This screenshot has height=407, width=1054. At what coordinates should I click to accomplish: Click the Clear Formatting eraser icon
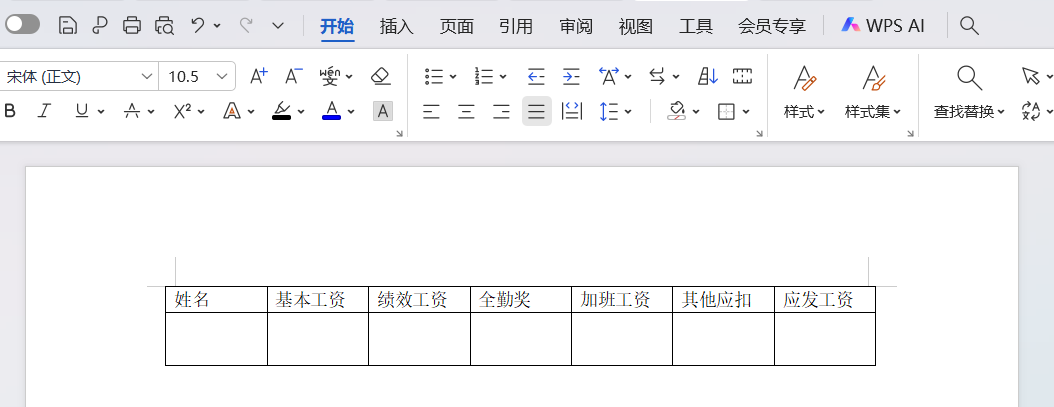click(381, 76)
